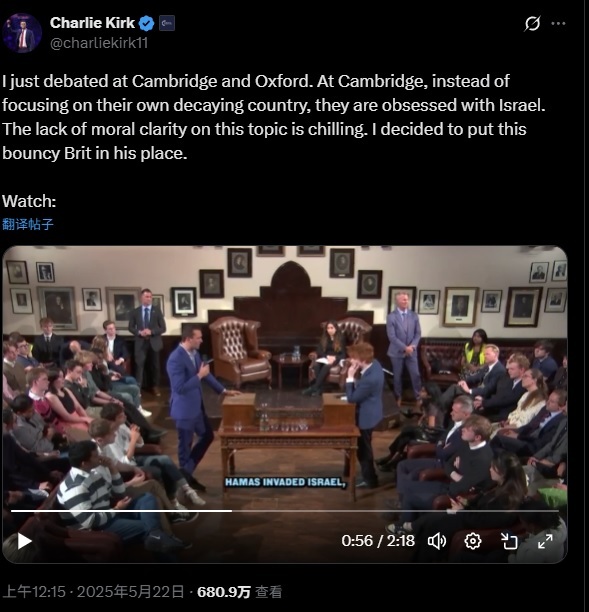Click the Charlie Kirk display name

click(92, 23)
